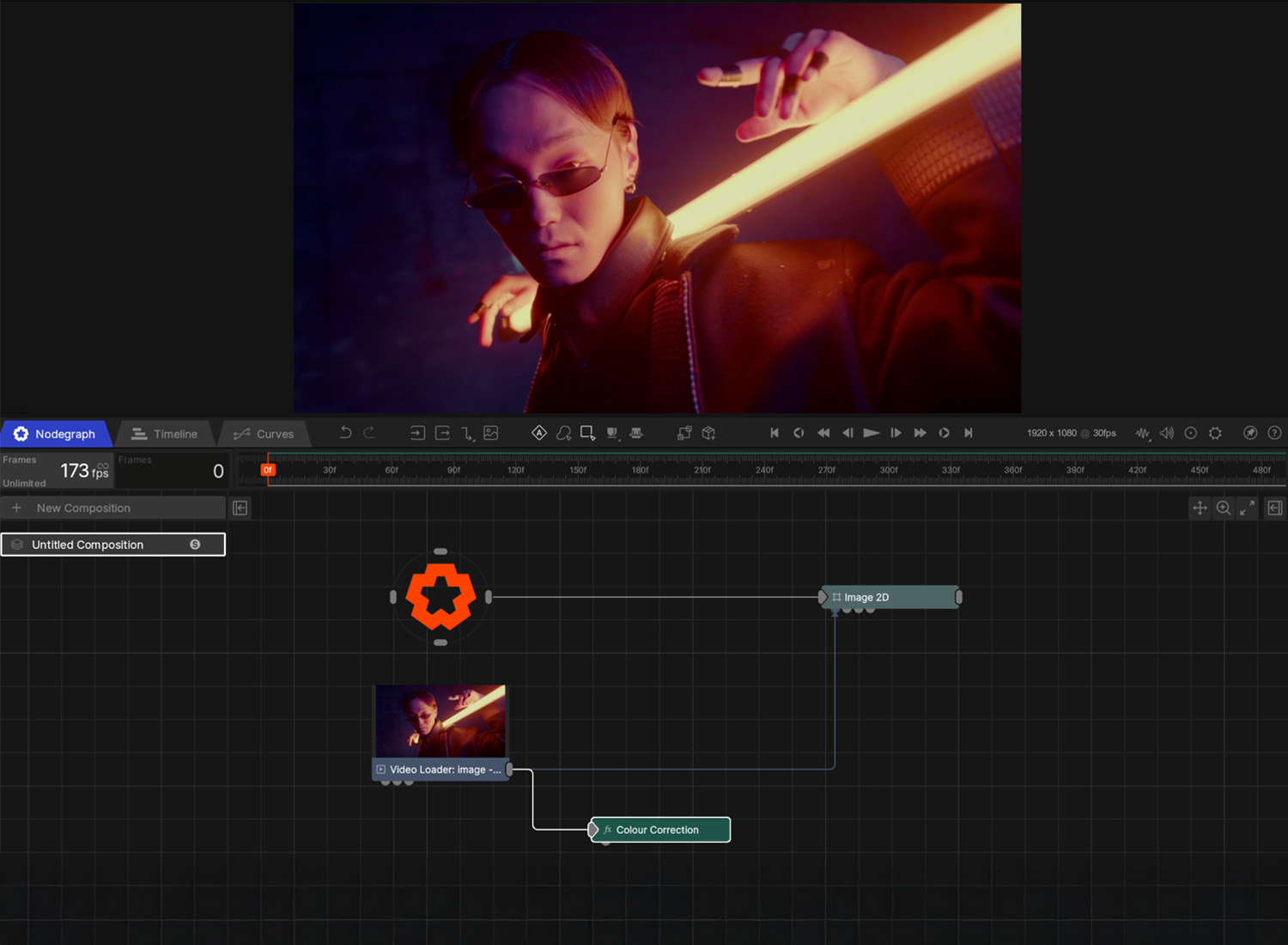1288x945 pixels.
Task: Click the pan arrows icon in nodegraph
Action: (x=1200, y=509)
